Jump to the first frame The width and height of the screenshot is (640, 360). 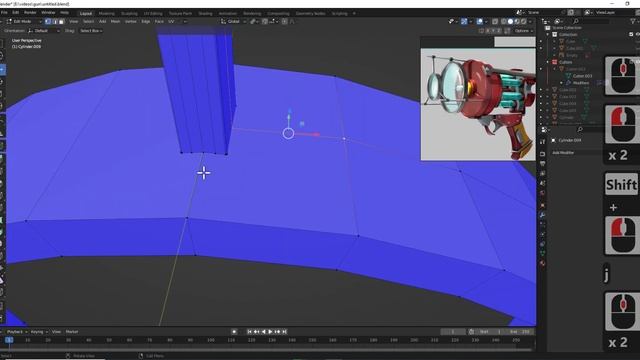click(x=249, y=332)
